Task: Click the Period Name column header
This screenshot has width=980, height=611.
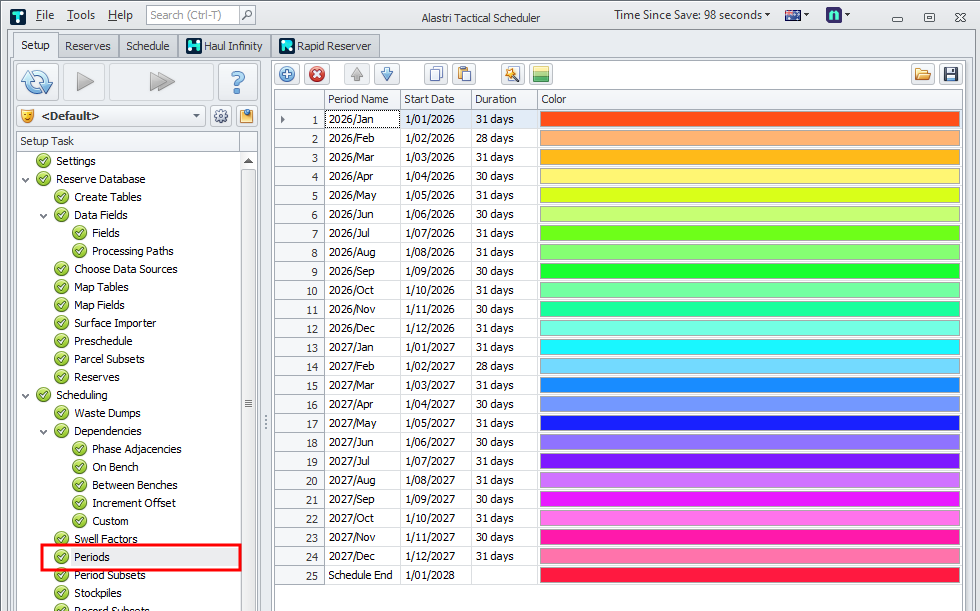Action: 358,99
